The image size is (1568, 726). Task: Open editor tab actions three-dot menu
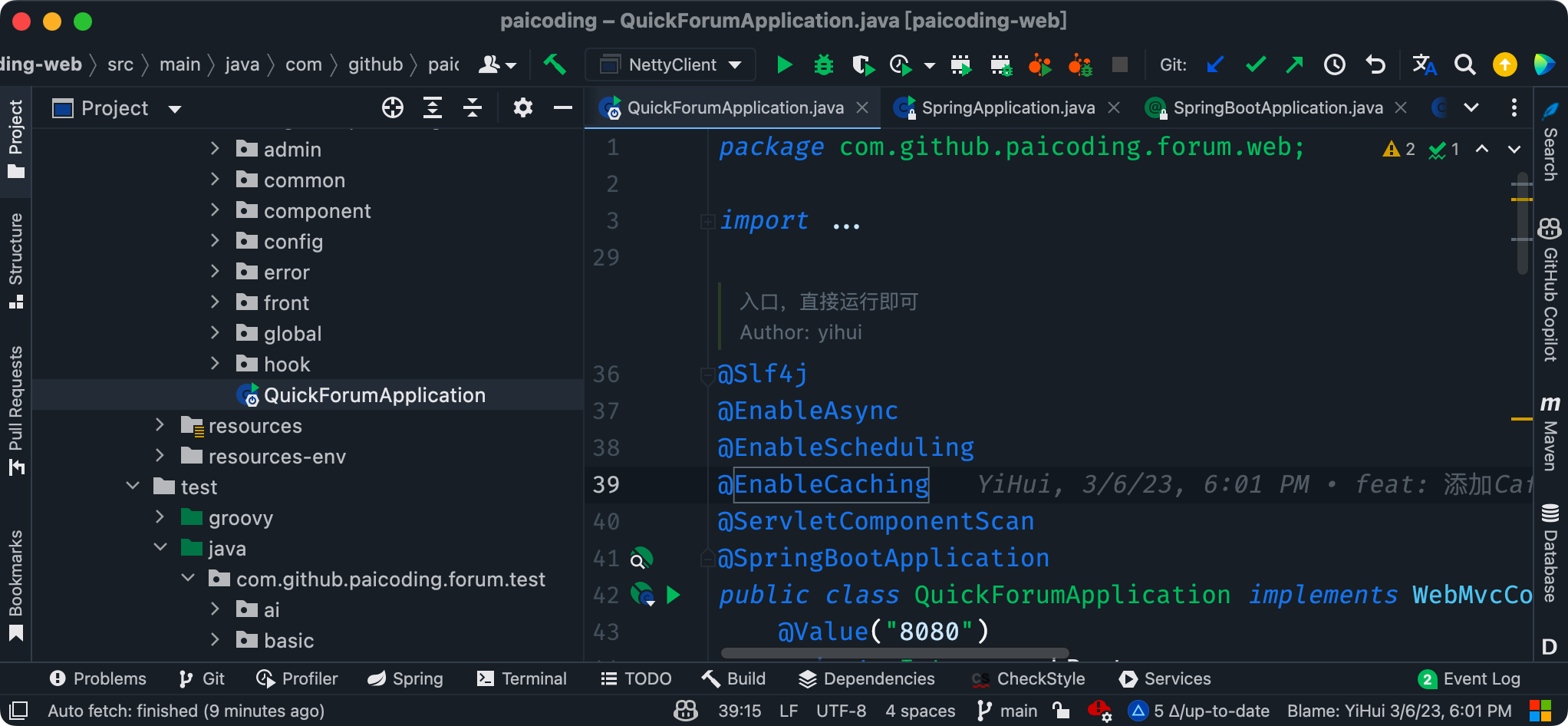1514,107
